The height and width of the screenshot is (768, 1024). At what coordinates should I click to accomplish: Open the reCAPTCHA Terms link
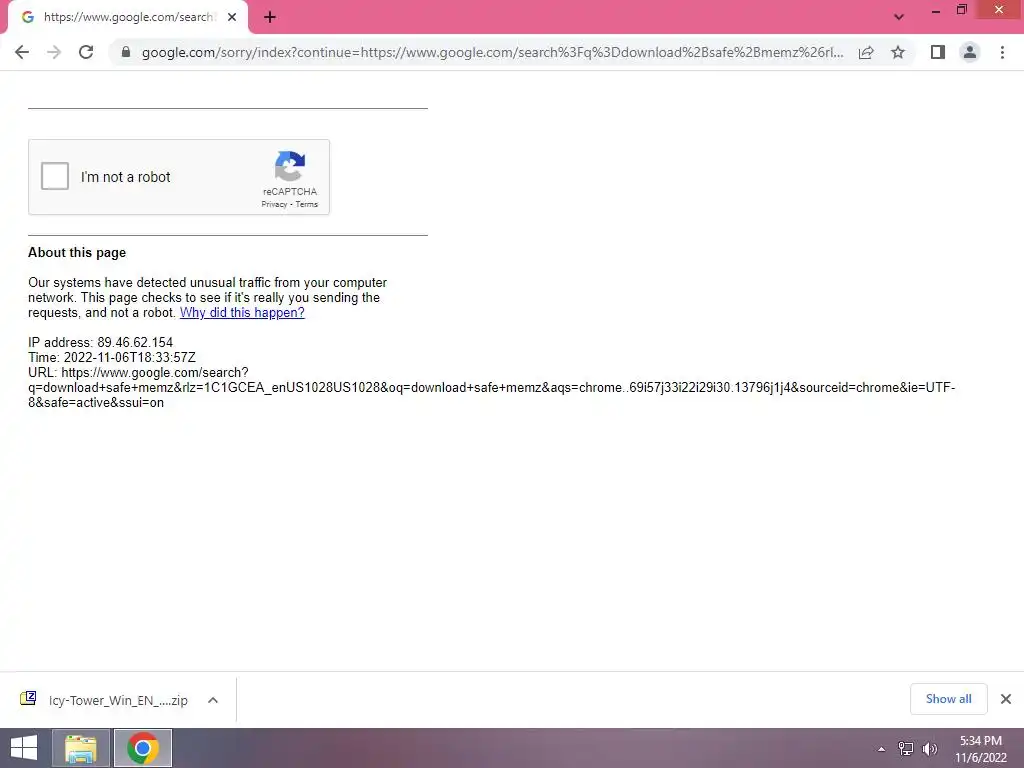click(306, 204)
